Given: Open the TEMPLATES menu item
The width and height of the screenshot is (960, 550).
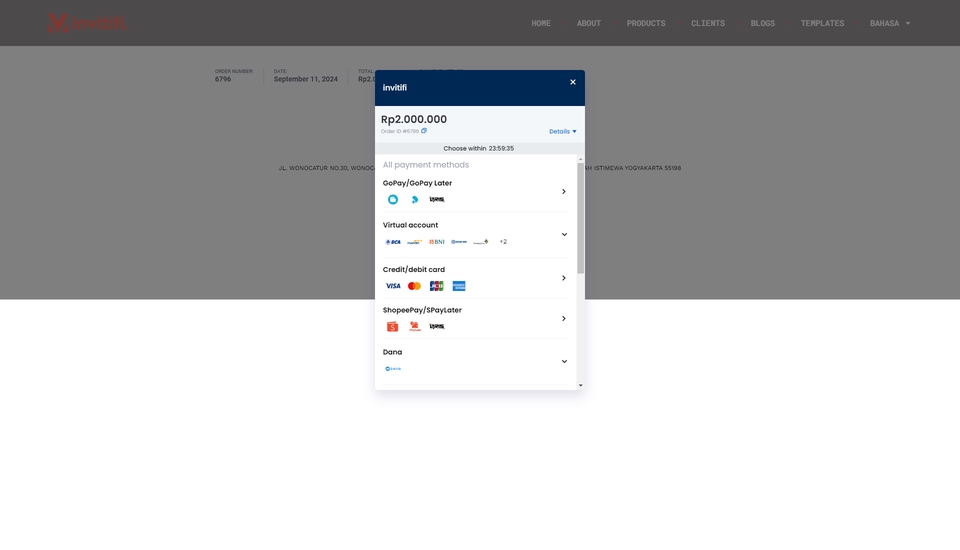Looking at the screenshot, I should (822, 23).
